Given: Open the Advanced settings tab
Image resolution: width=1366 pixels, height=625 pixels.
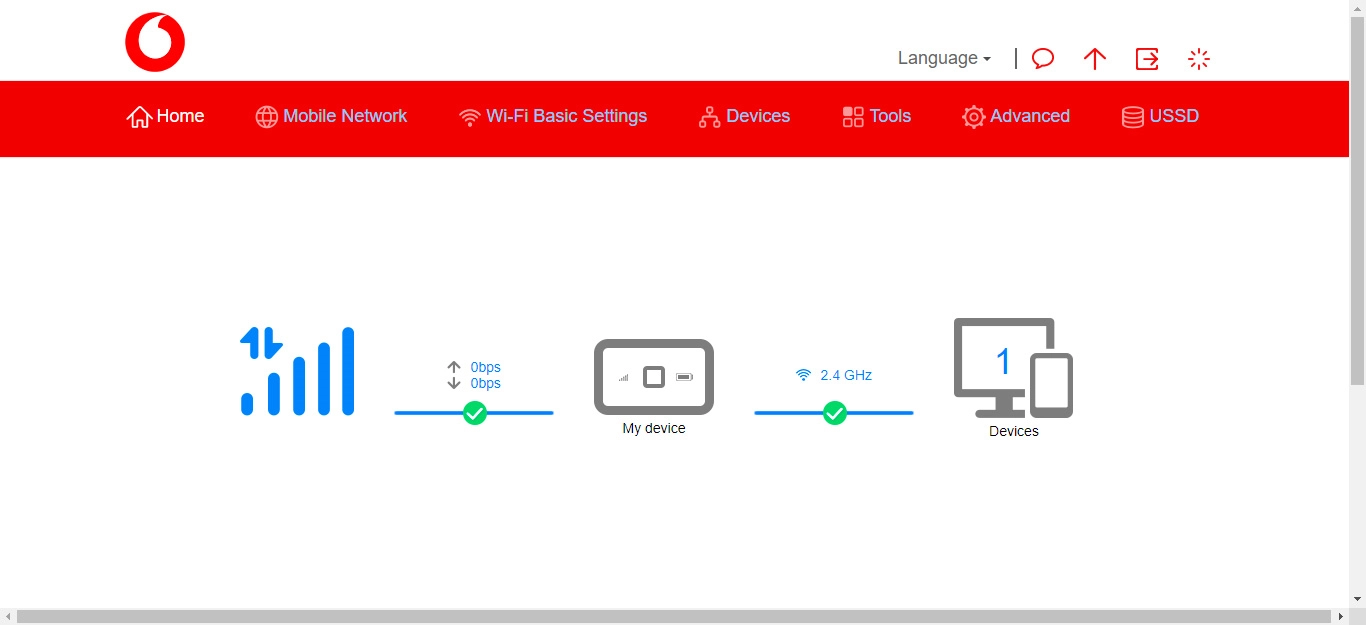Looking at the screenshot, I should (x=1016, y=116).
